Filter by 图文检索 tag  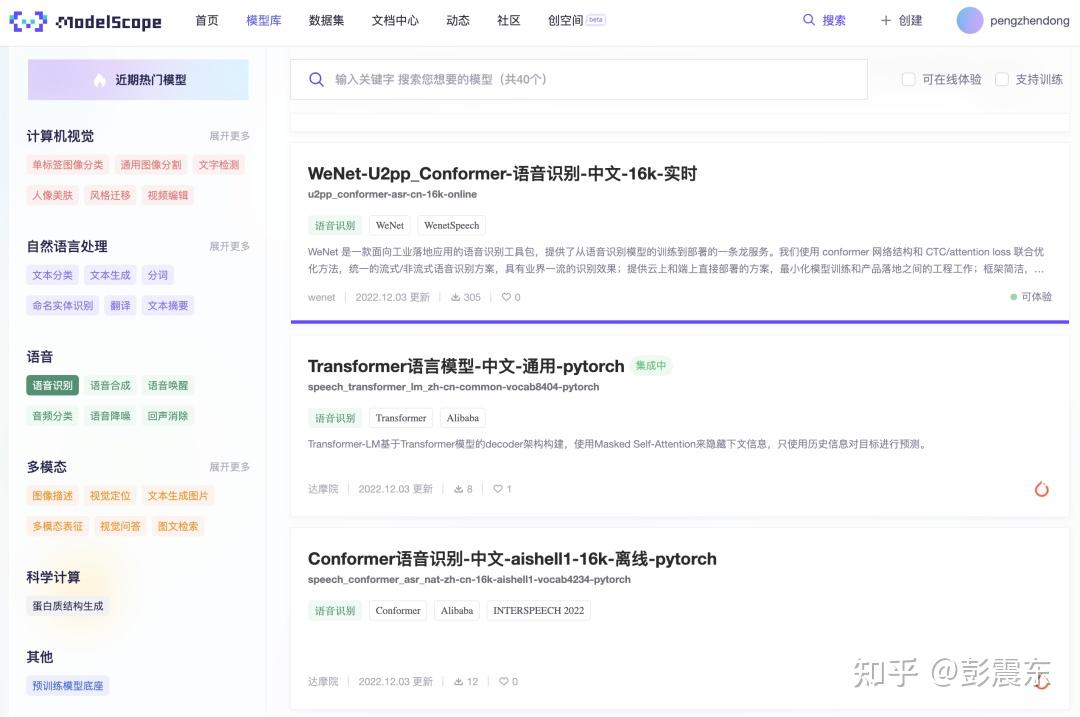click(178, 526)
